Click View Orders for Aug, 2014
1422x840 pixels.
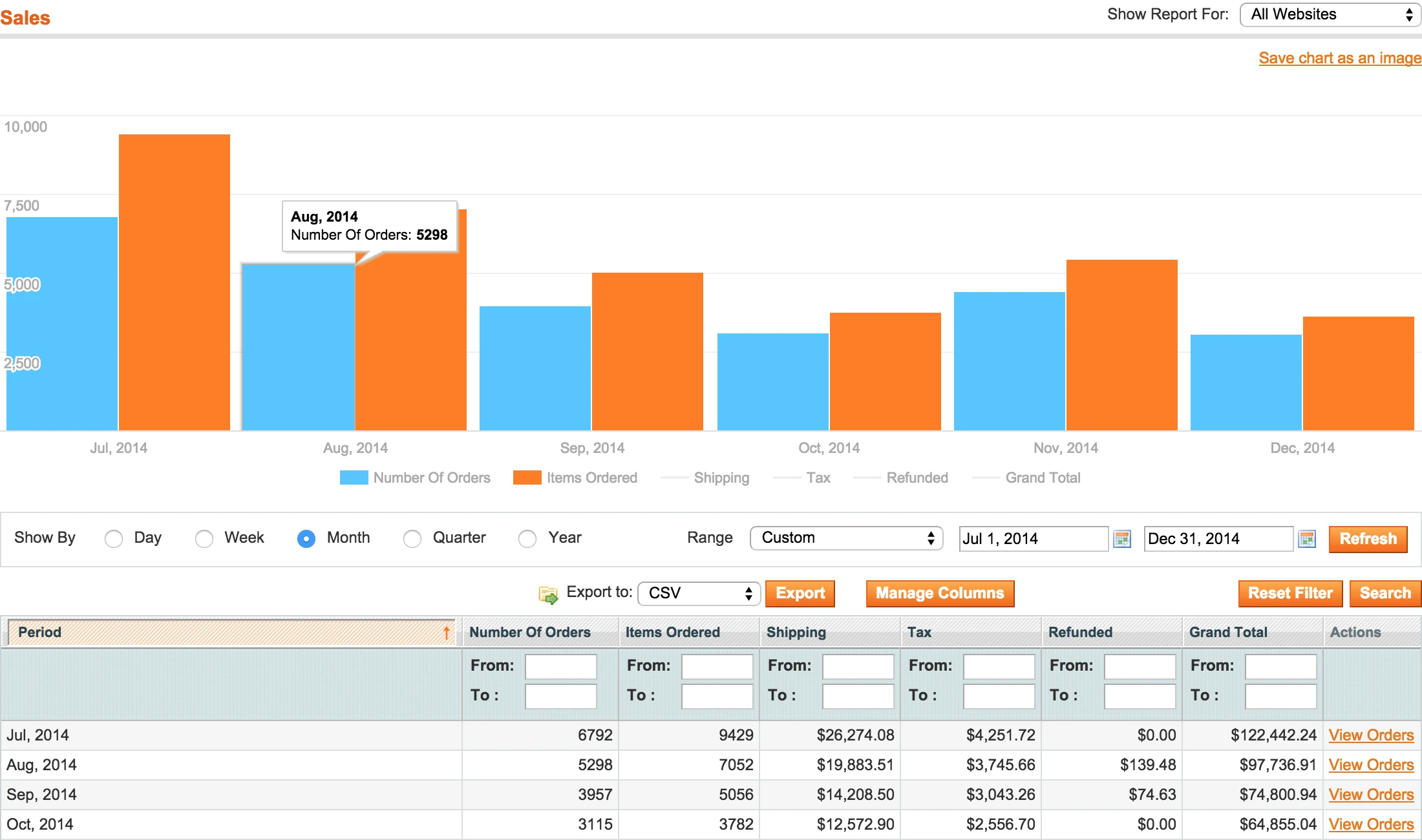pyautogui.click(x=1371, y=764)
